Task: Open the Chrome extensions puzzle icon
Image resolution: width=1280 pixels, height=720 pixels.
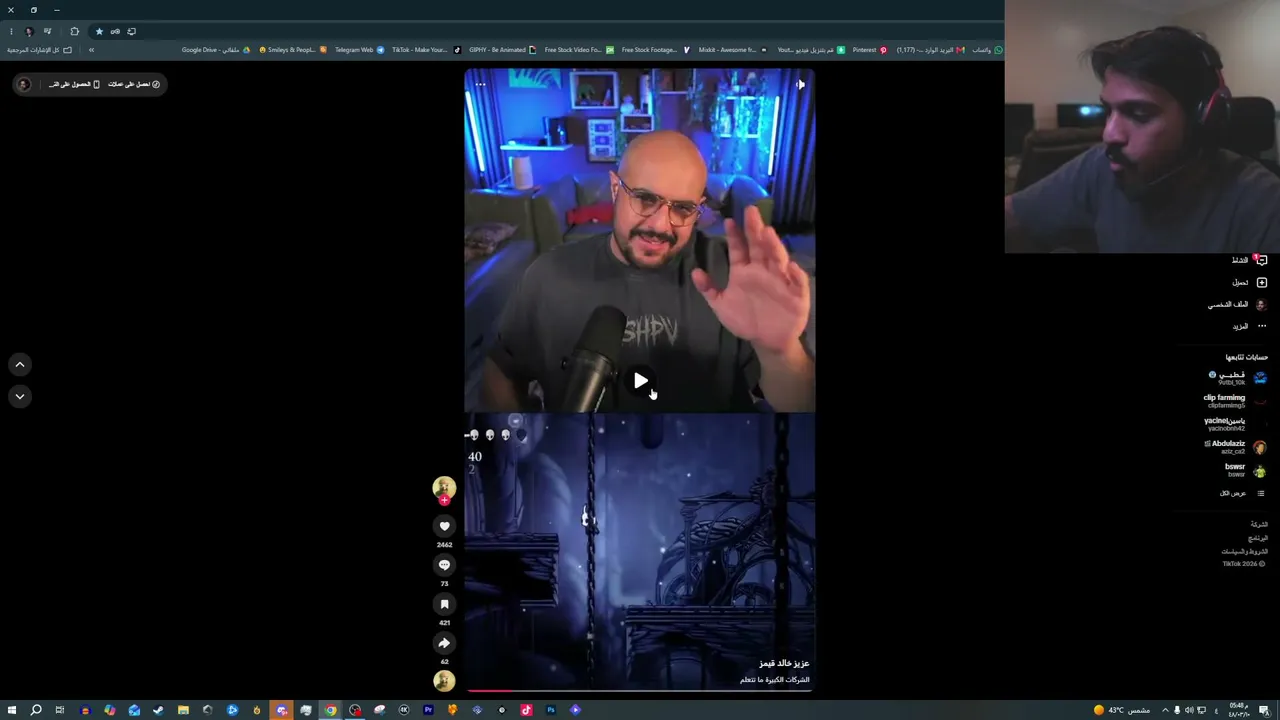Action: pos(74,31)
